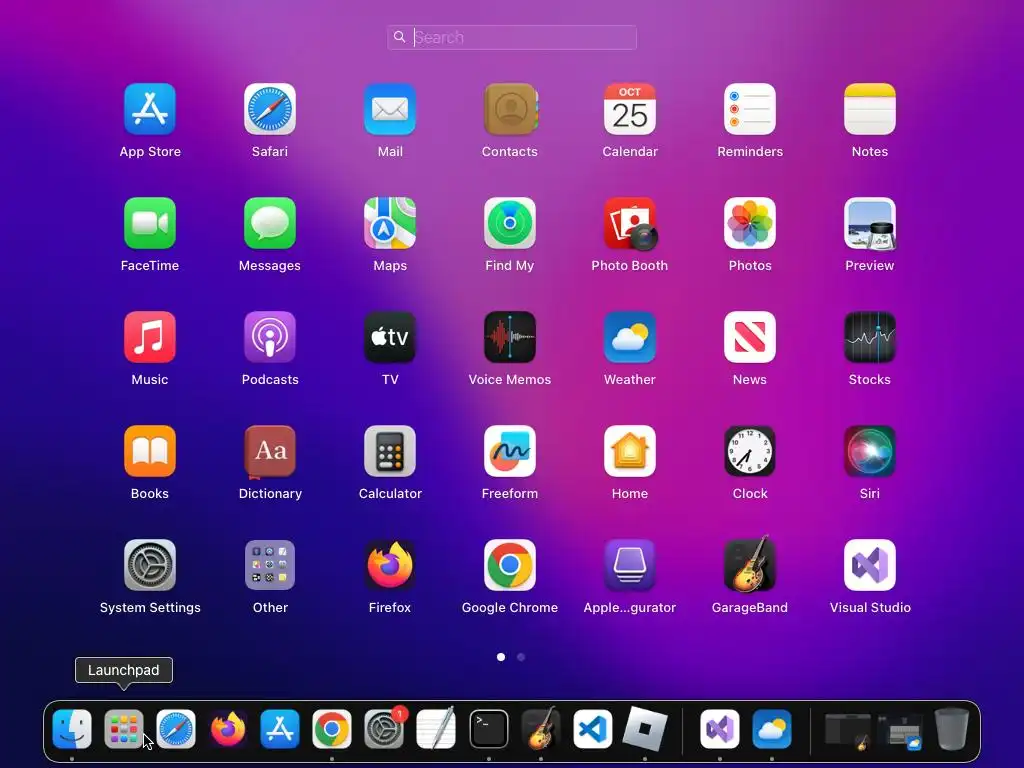
Task: Launch Firefox from the Dock
Action: [x=228, y=729]
